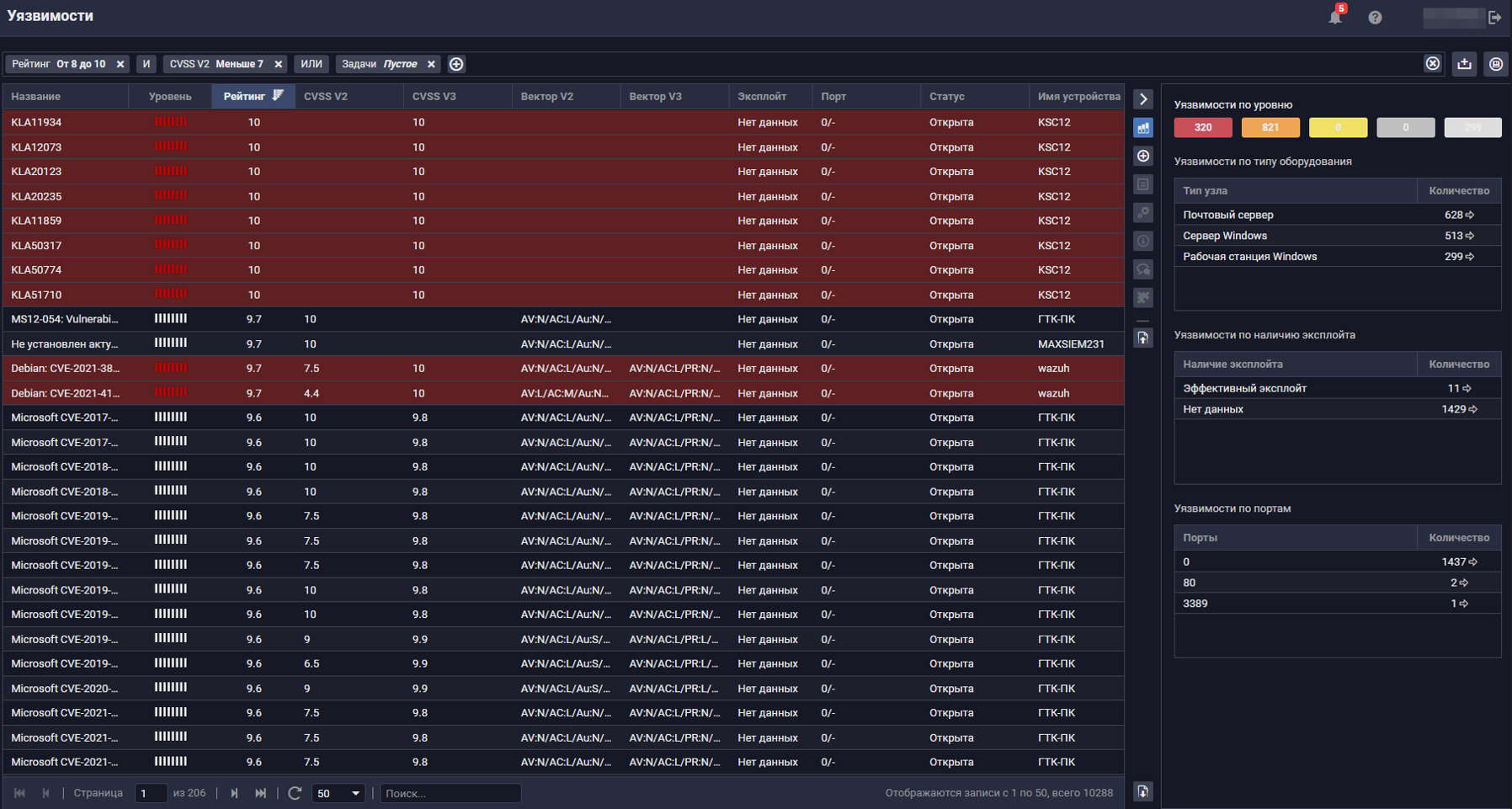
Task: Toggle the И logical operator
Action: pos(146,64)
